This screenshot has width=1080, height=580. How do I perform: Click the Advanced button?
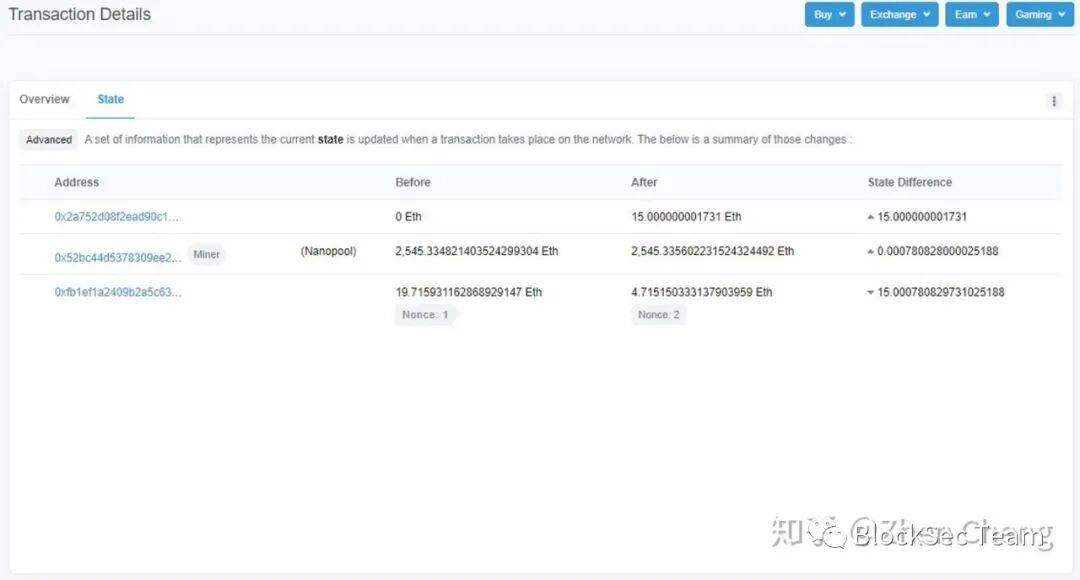49,140
